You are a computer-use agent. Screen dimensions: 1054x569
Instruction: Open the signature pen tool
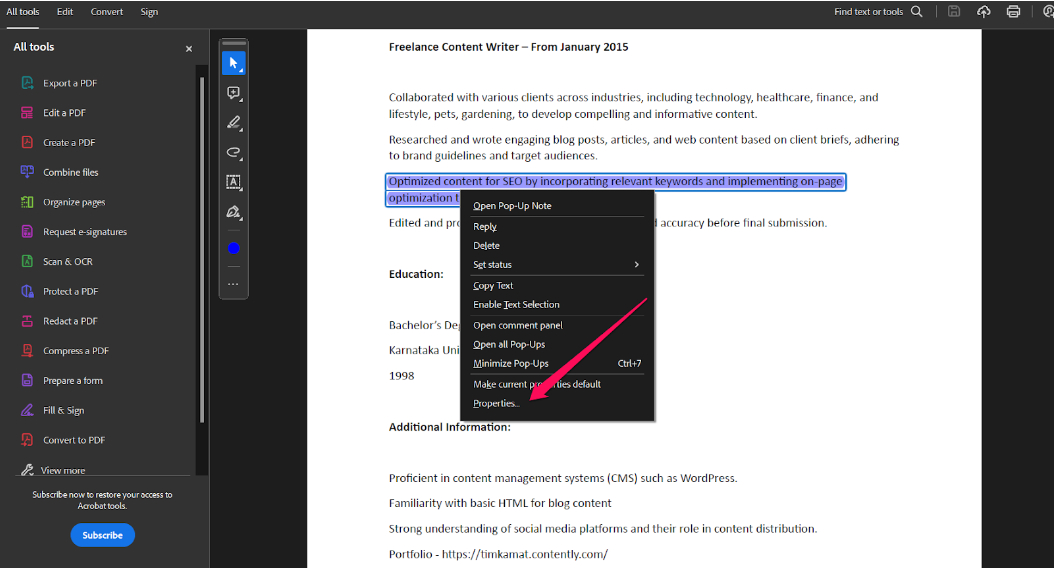point(233,213)
